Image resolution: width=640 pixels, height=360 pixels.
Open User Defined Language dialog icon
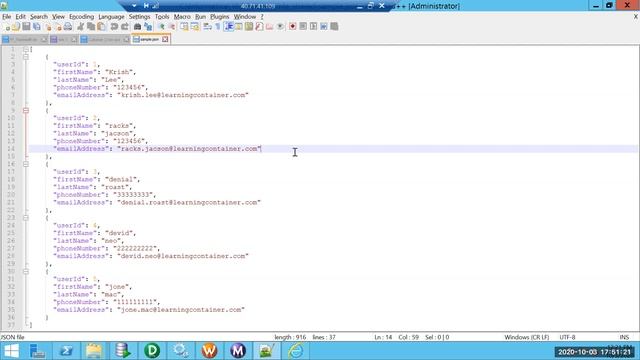[x=239, y=27]
